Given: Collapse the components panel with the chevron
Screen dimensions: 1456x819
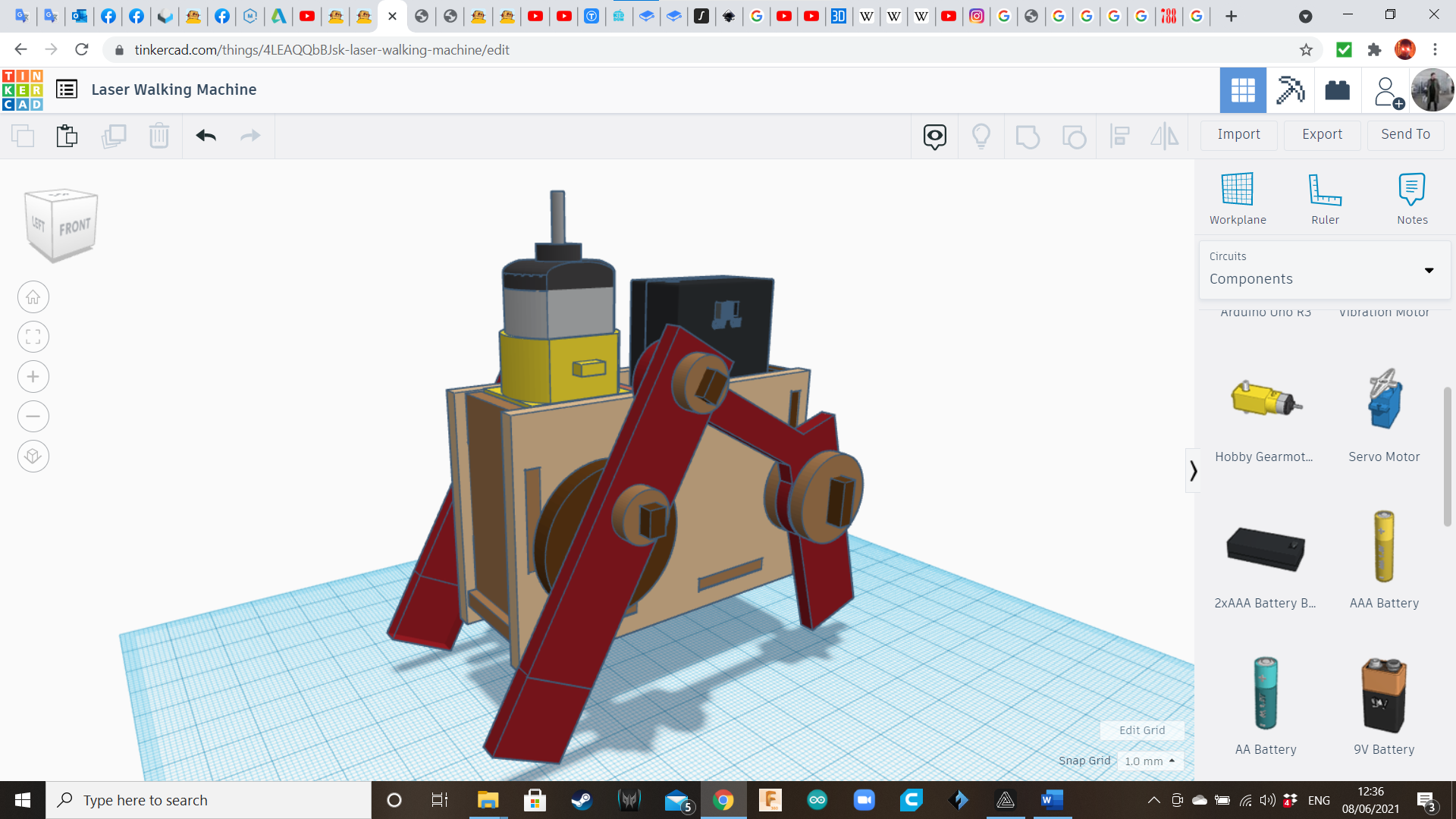Looking at the screenshot, I should (1193, 470).
